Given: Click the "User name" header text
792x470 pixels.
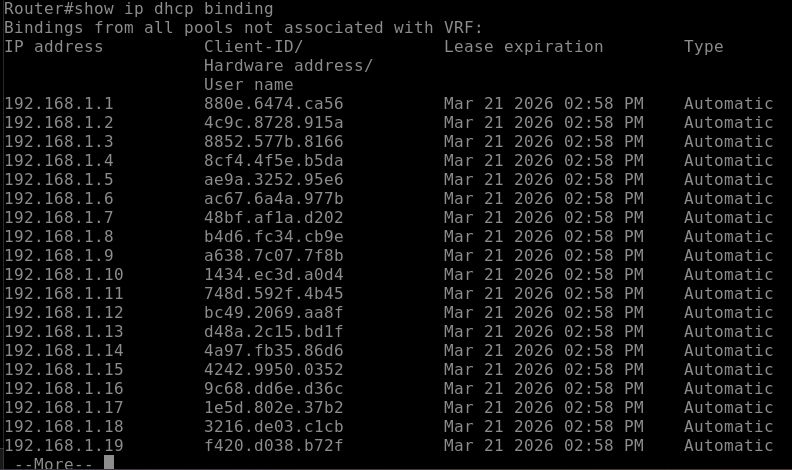Looking at the screenshot, I should coord(248,84).
